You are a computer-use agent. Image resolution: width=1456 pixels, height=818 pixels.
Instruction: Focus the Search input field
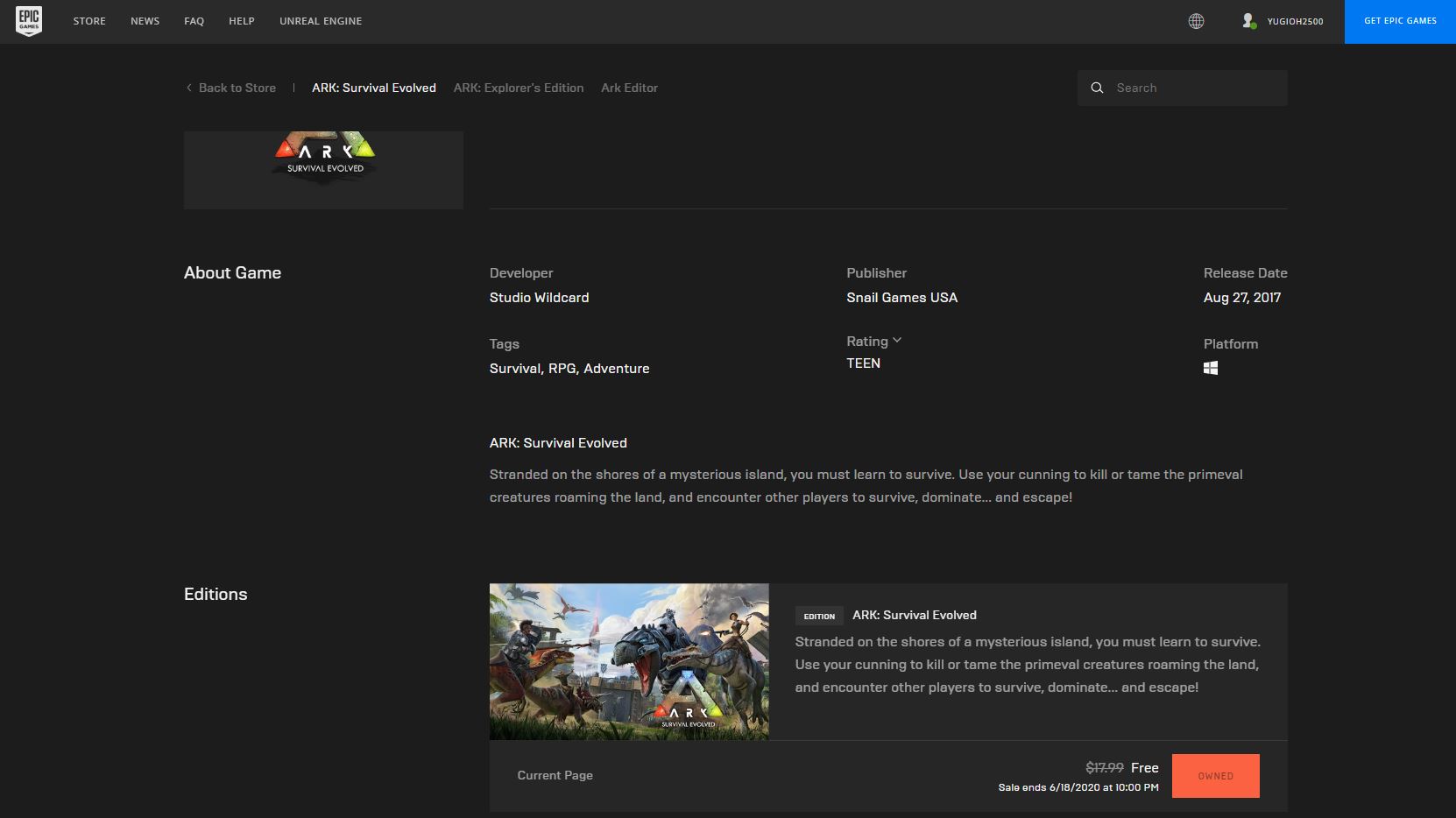(x=1183, y=88)
